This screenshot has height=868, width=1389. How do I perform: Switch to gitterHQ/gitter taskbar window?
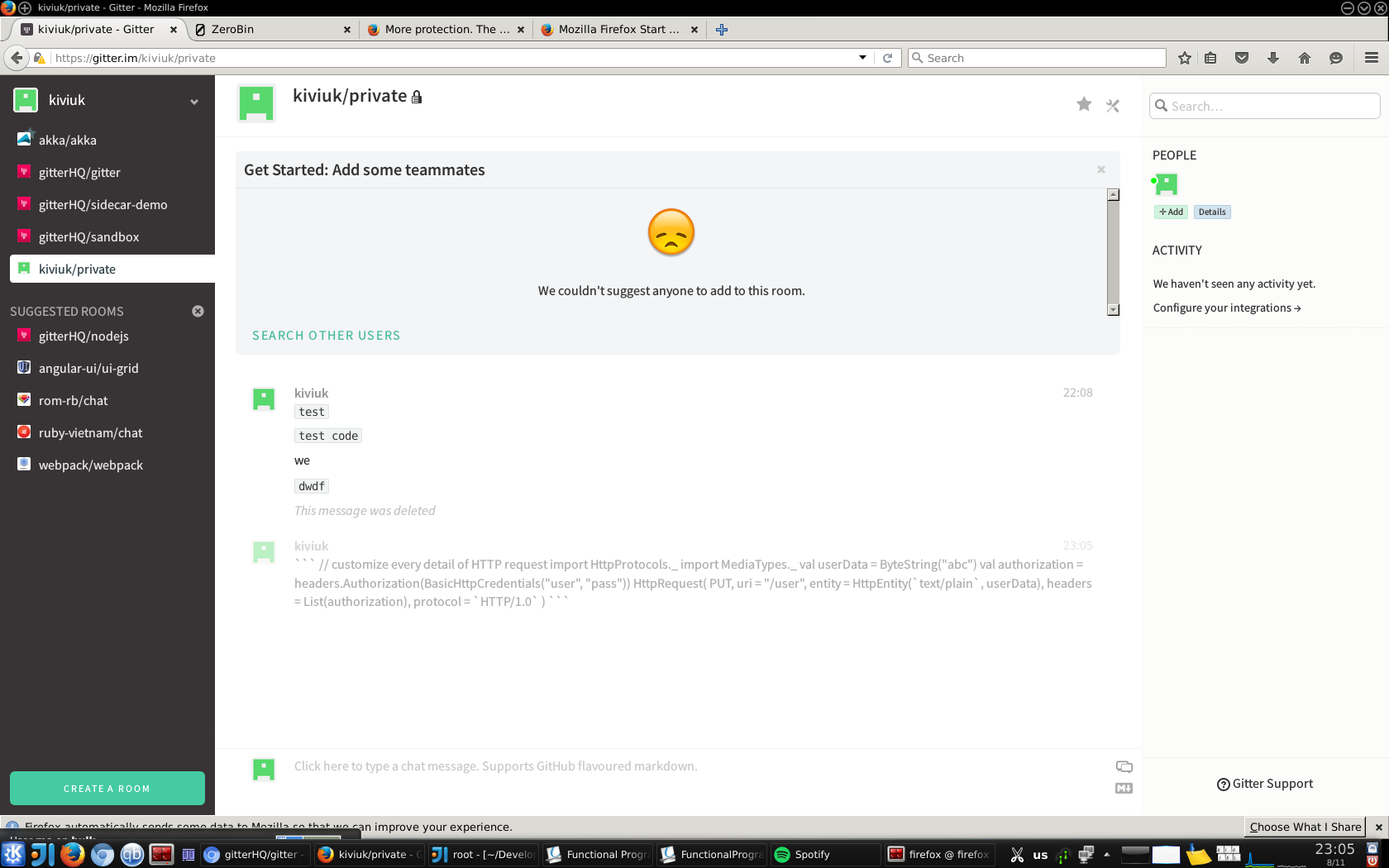coord(255,855)
